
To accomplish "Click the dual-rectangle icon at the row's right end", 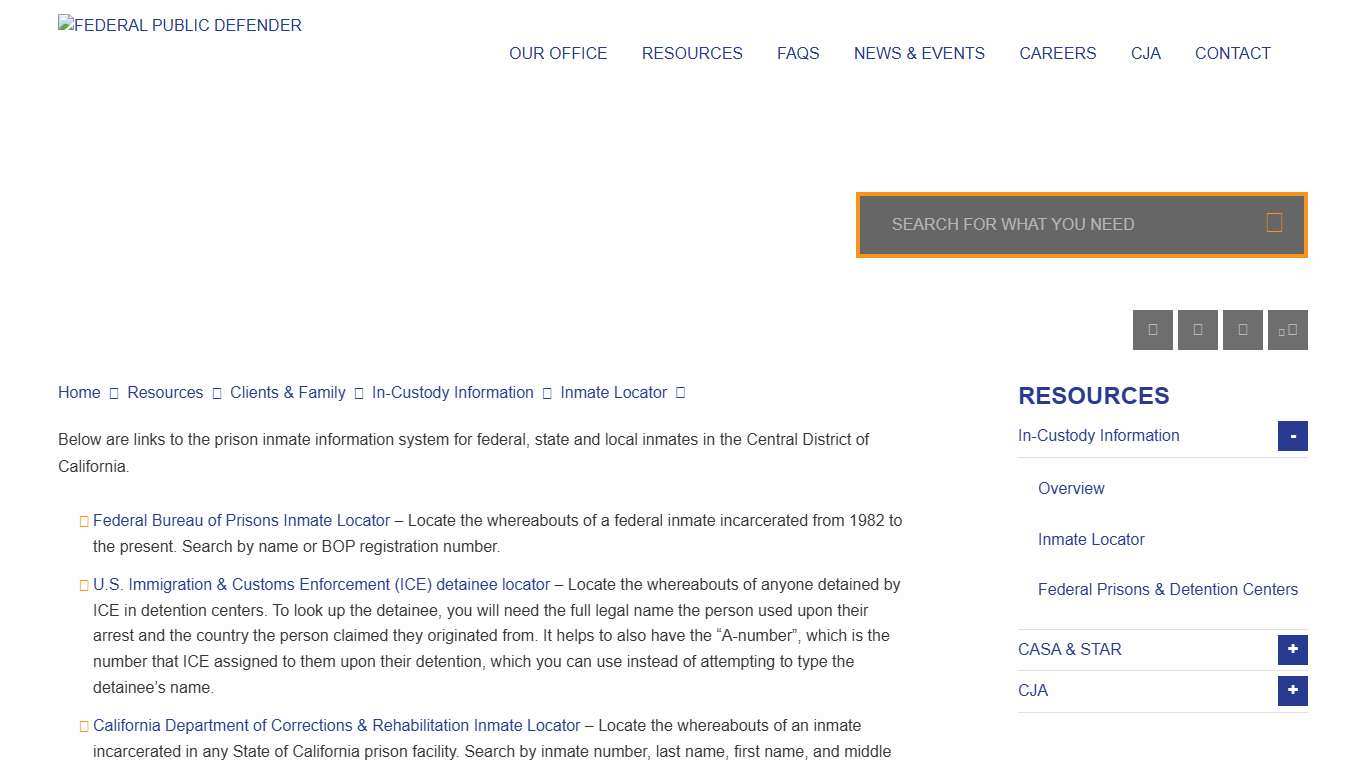I will 1287,329.
